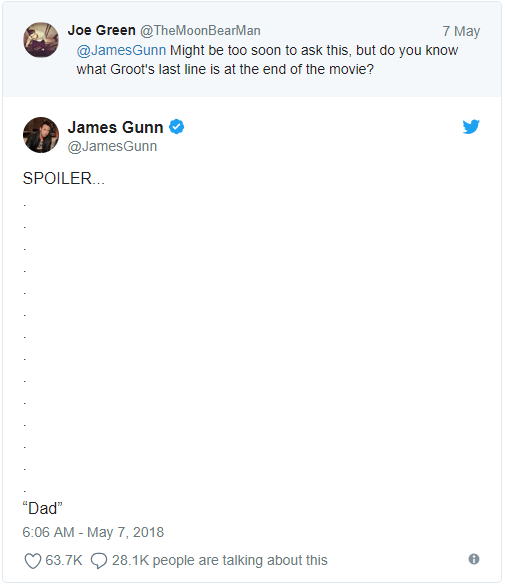Open James Gunn's profile picture
505x587 pixels.
(x=41, y=135)
